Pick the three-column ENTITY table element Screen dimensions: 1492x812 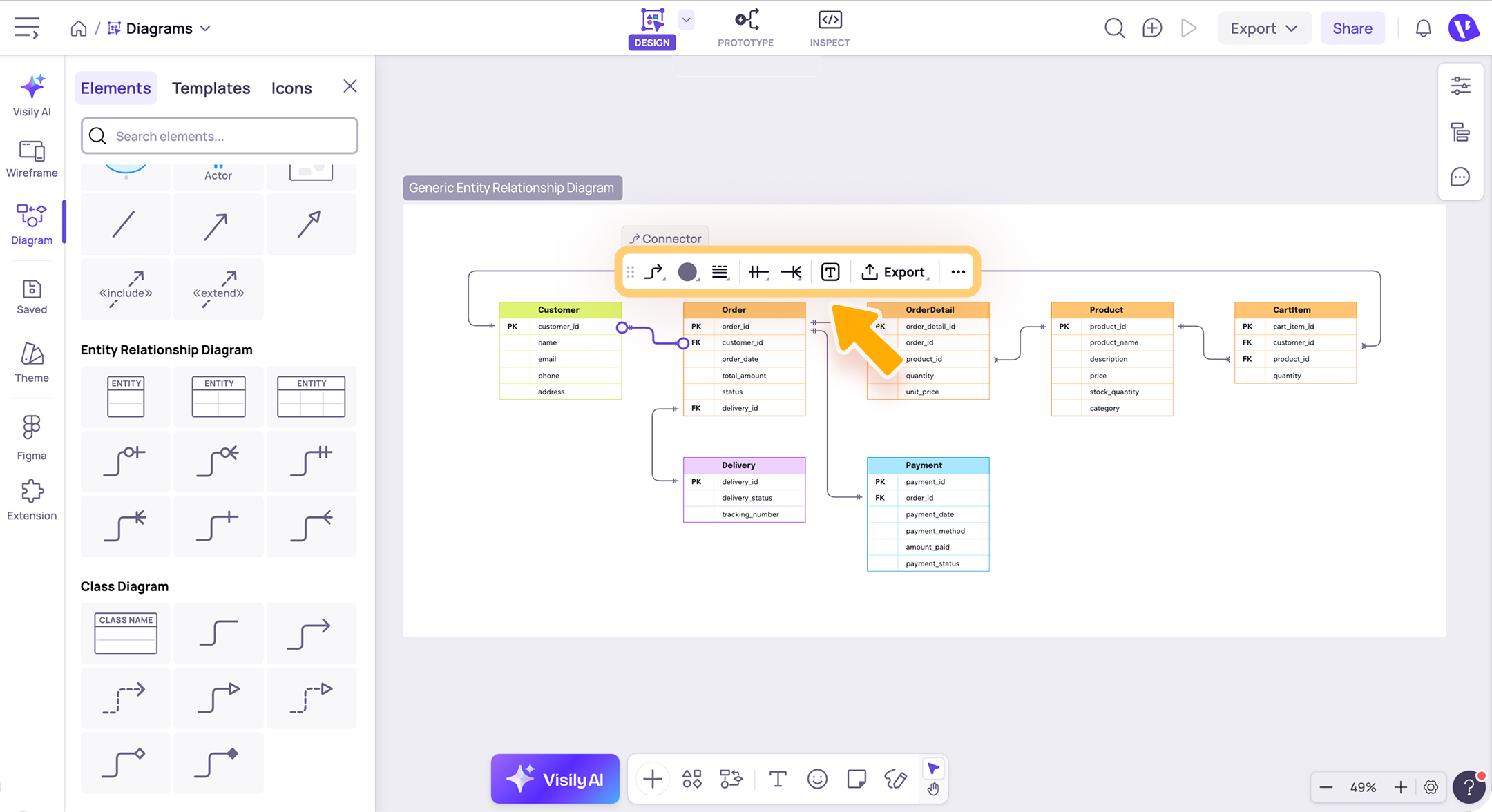[x=311, y=396]
